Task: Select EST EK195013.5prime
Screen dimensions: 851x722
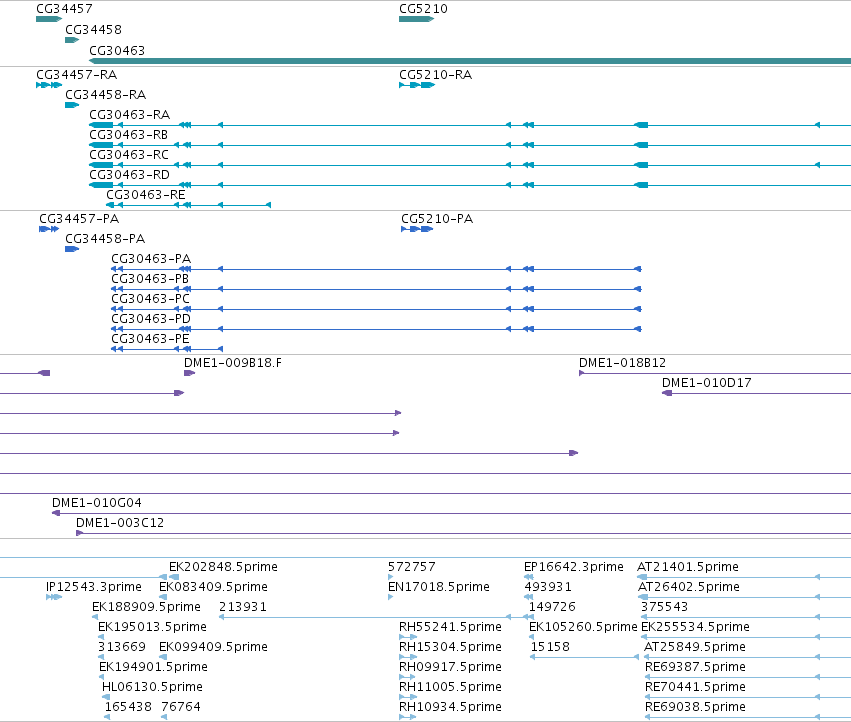Action: [101, 637]
